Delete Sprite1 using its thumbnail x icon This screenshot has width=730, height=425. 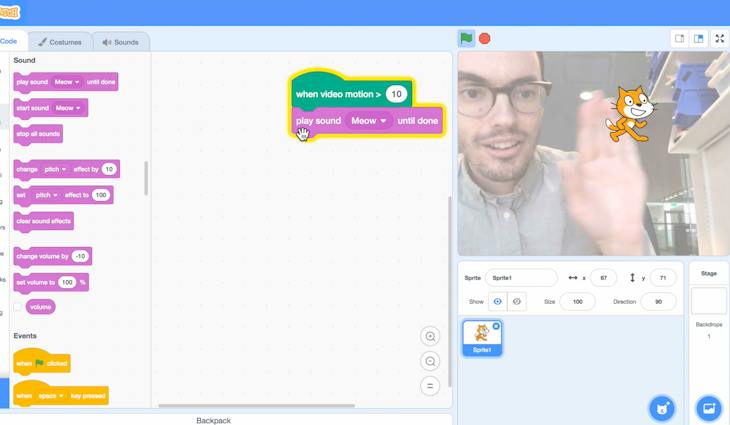(x=496, y=326)
